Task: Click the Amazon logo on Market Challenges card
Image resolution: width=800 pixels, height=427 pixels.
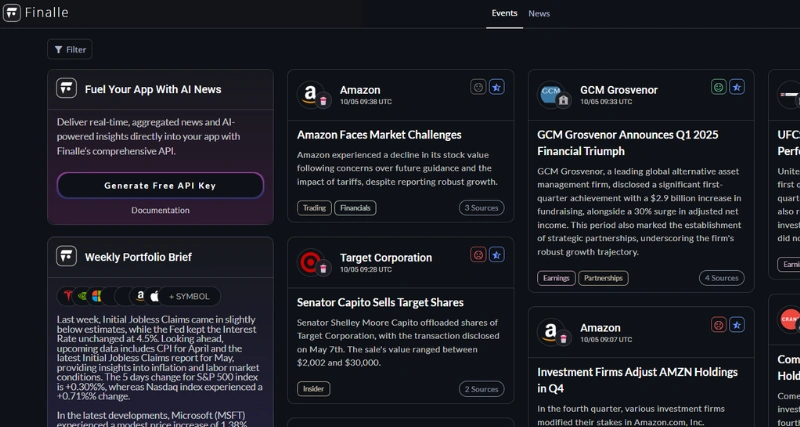Action: (x=311, y=95)
